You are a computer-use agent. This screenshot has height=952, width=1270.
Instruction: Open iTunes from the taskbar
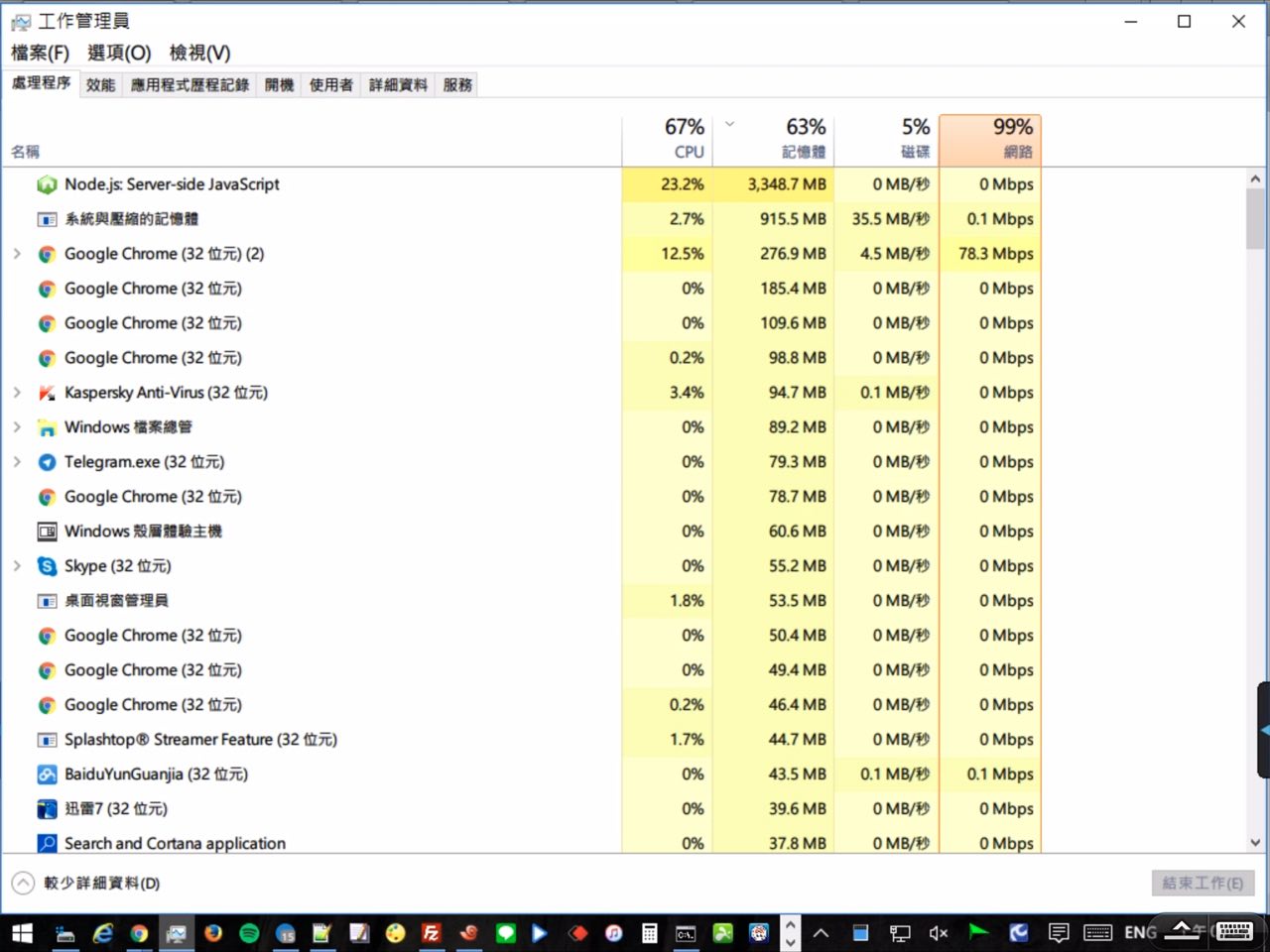(x=614, y=933)
